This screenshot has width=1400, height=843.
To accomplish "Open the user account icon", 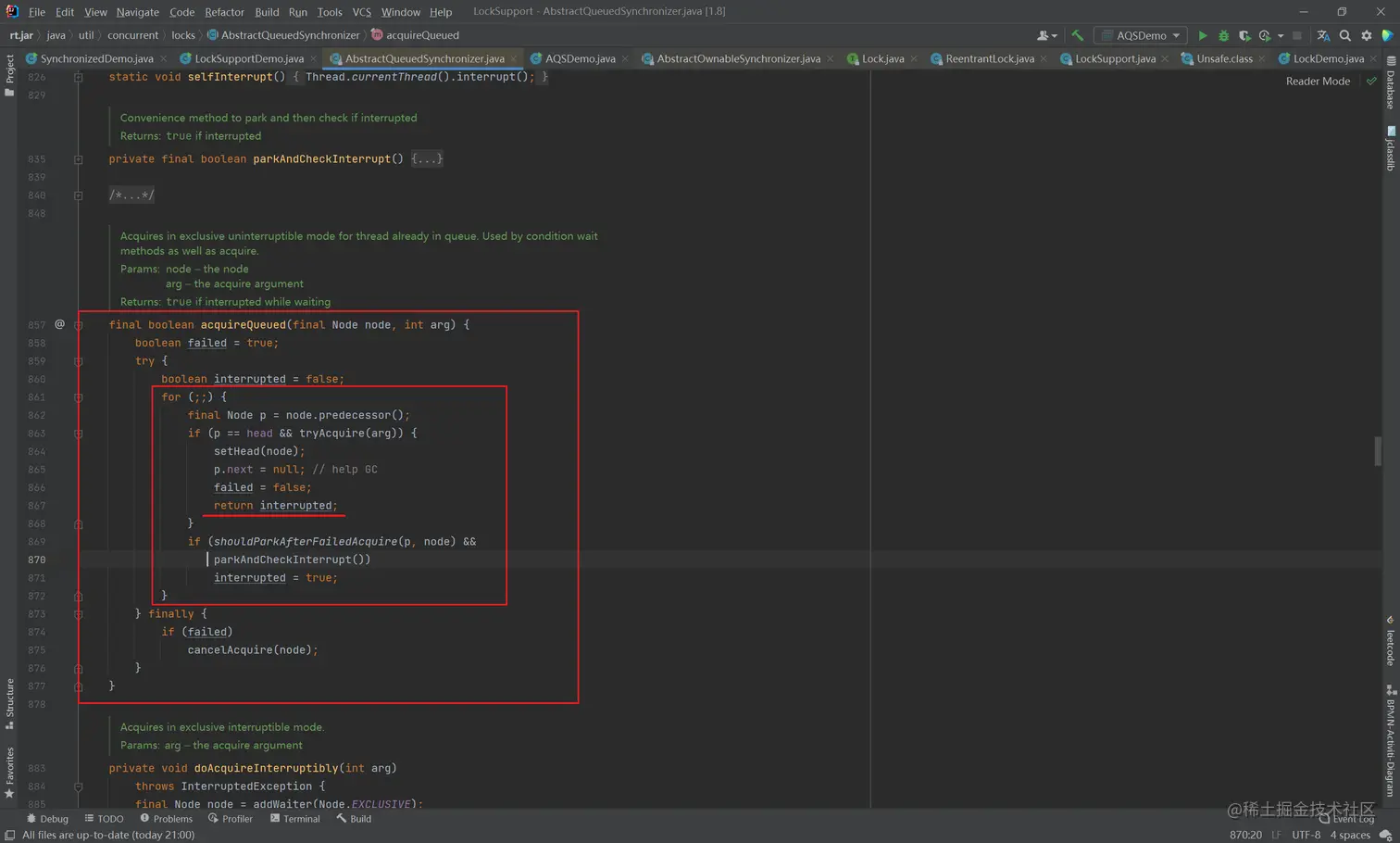I will click(x=1047, y=35).
